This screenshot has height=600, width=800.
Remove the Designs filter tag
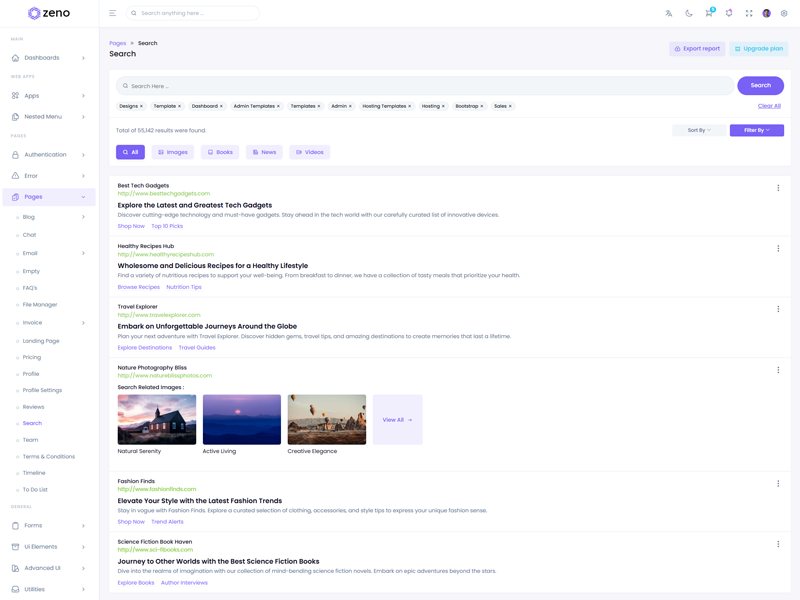[x=142, y=106]
